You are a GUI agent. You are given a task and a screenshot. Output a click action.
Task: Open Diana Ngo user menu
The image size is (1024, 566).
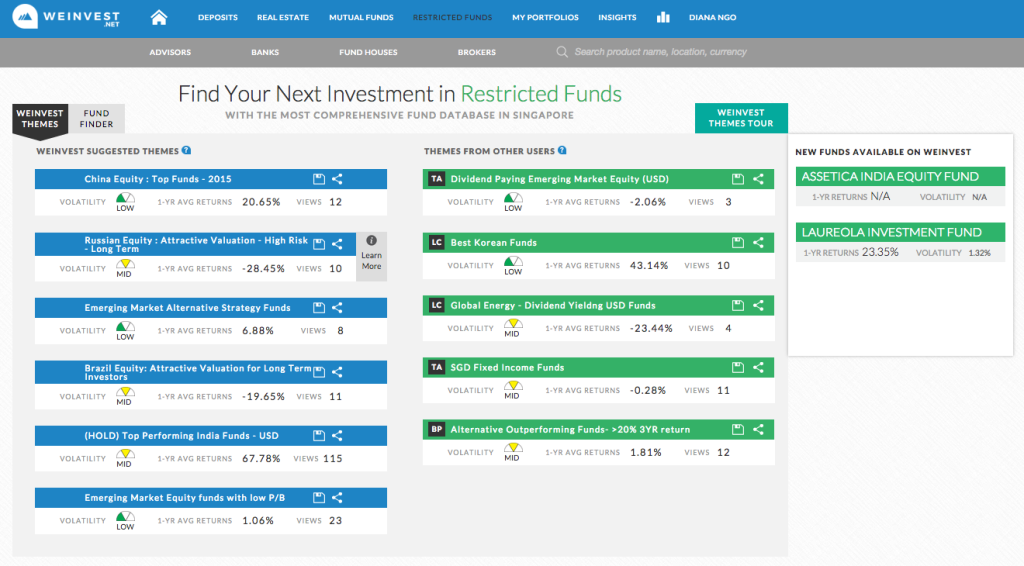(712, 18)
